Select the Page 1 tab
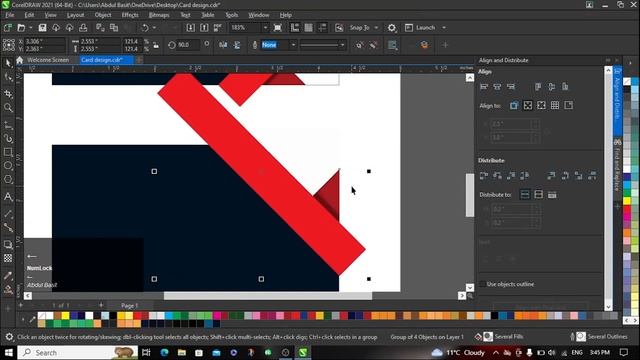Image resolution: width=640 pixels, height=360 pixels. point(130,305)
